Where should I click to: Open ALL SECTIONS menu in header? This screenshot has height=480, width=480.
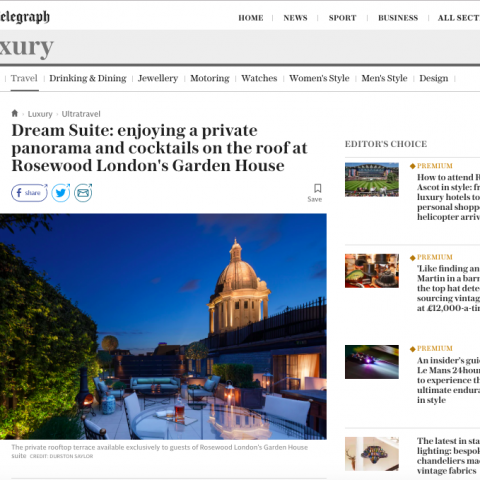click(x=459, y=18)
